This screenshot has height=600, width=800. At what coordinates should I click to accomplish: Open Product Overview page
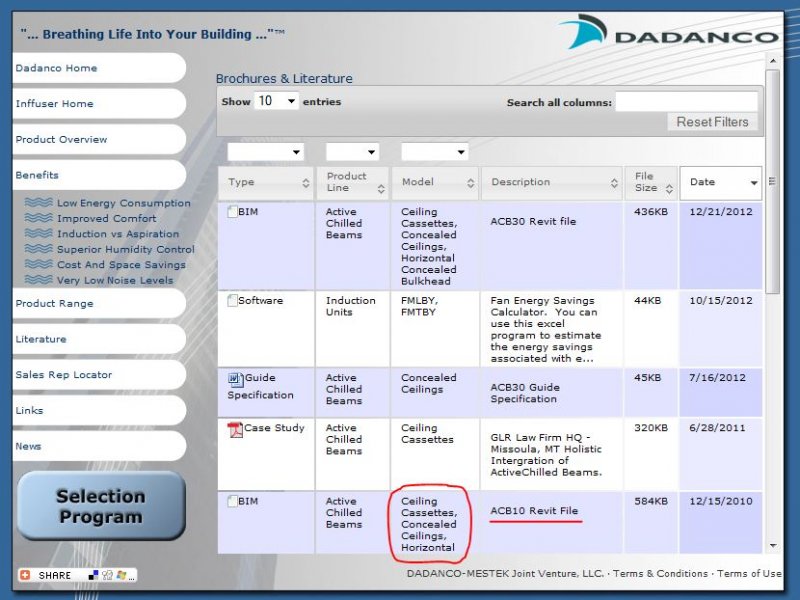[99, 139]
